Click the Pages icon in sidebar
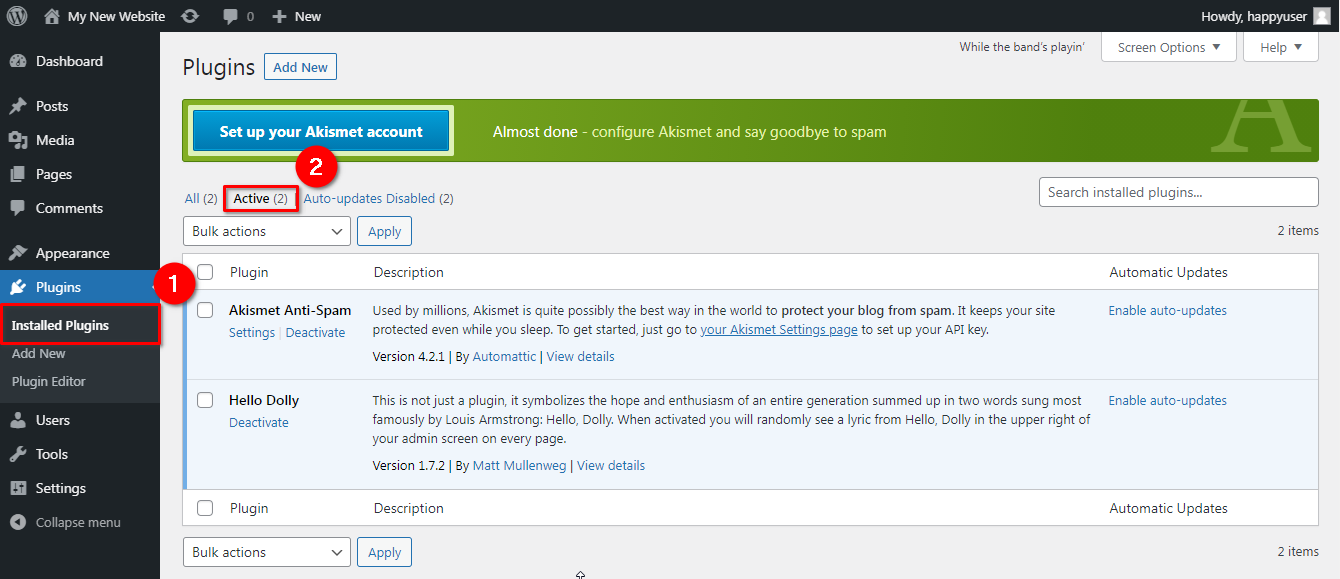1340x579 pixels. point(18,174)
